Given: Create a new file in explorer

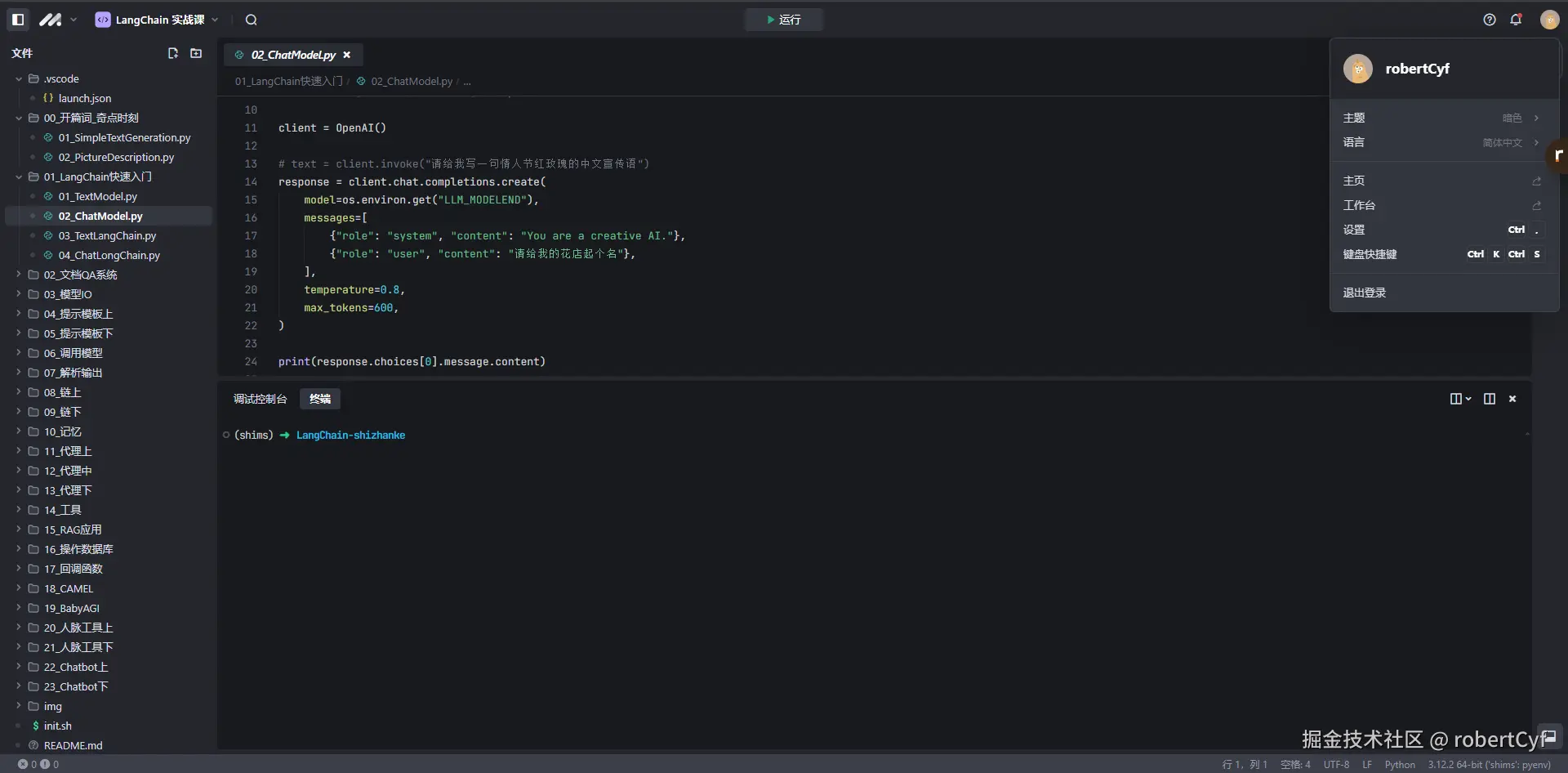Looking at the screenshot, I should coord(173,53).
